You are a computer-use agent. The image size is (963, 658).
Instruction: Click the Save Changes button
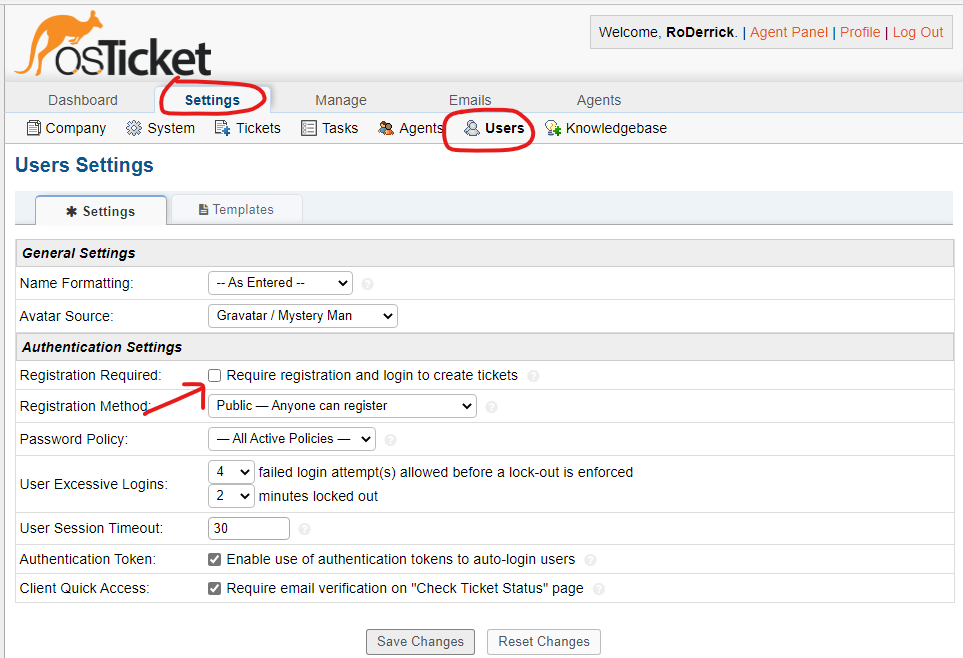click(420, 641)
